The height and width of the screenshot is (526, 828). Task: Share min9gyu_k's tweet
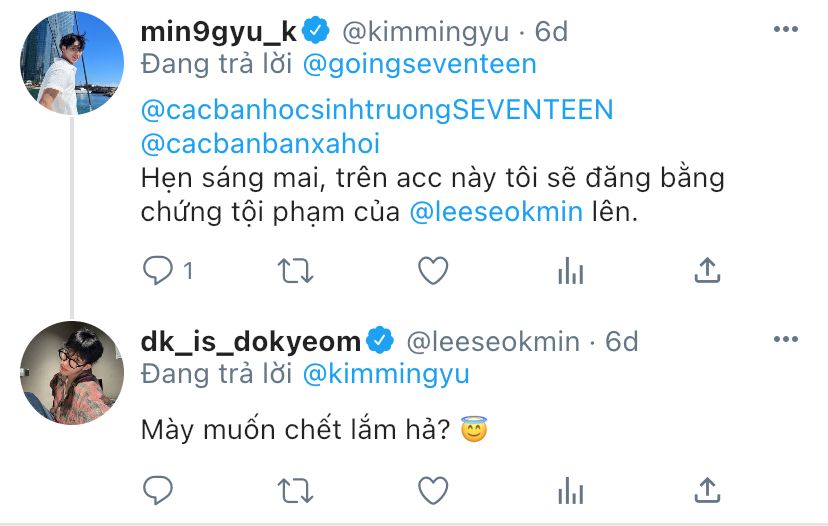(x=706, y=270)
